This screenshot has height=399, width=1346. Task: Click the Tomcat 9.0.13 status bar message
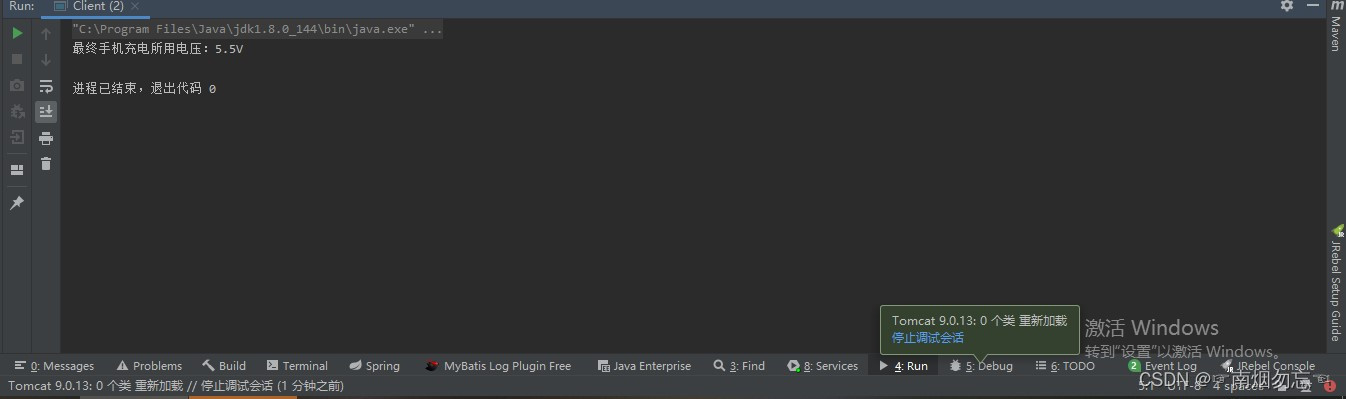pyautogui.click(x=176, y=386)
